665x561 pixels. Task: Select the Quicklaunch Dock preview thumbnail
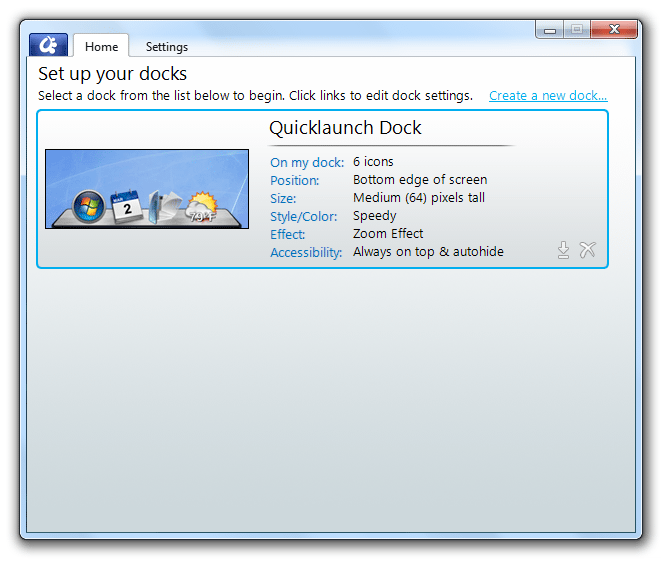147,189
